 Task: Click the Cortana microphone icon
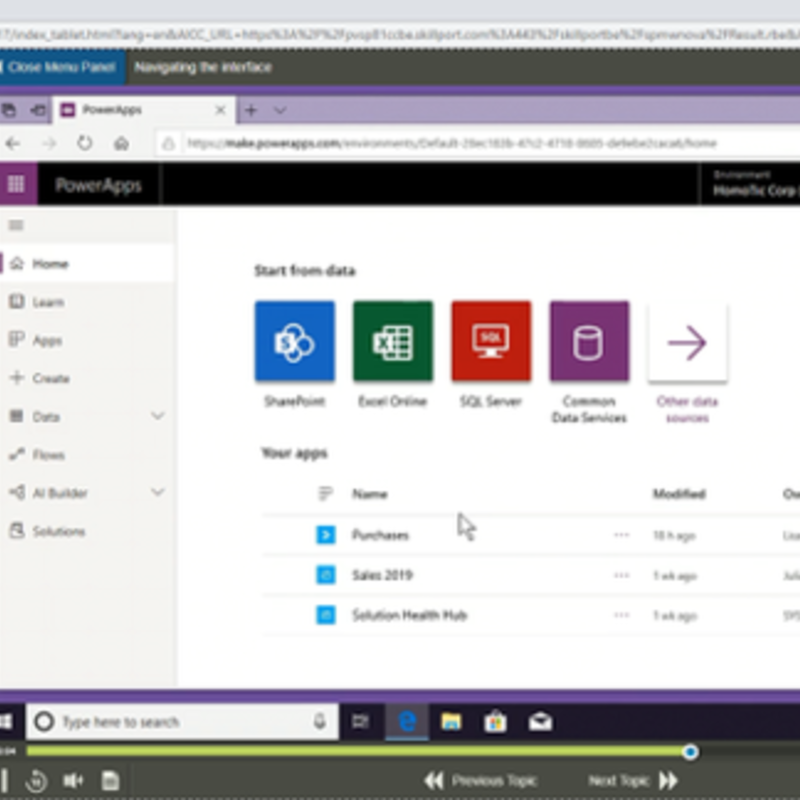[320, 721]
